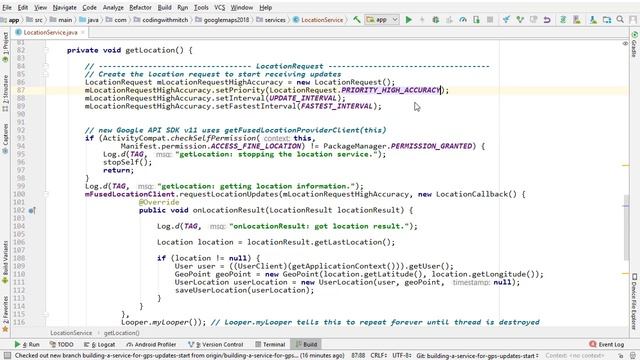Click the googlemaps2018 breadcrumb folder

[x=222, y=20]
